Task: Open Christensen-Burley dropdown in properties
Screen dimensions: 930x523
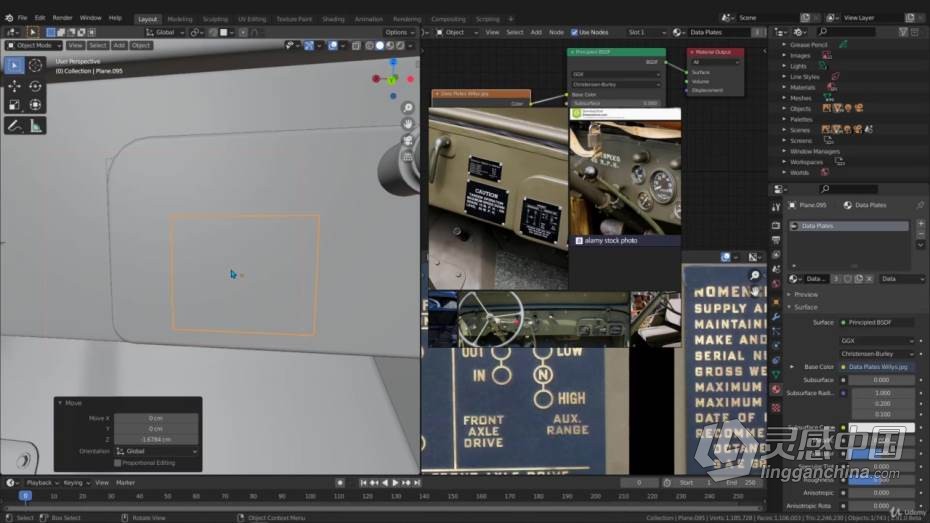Action: [x=877, y=353]
